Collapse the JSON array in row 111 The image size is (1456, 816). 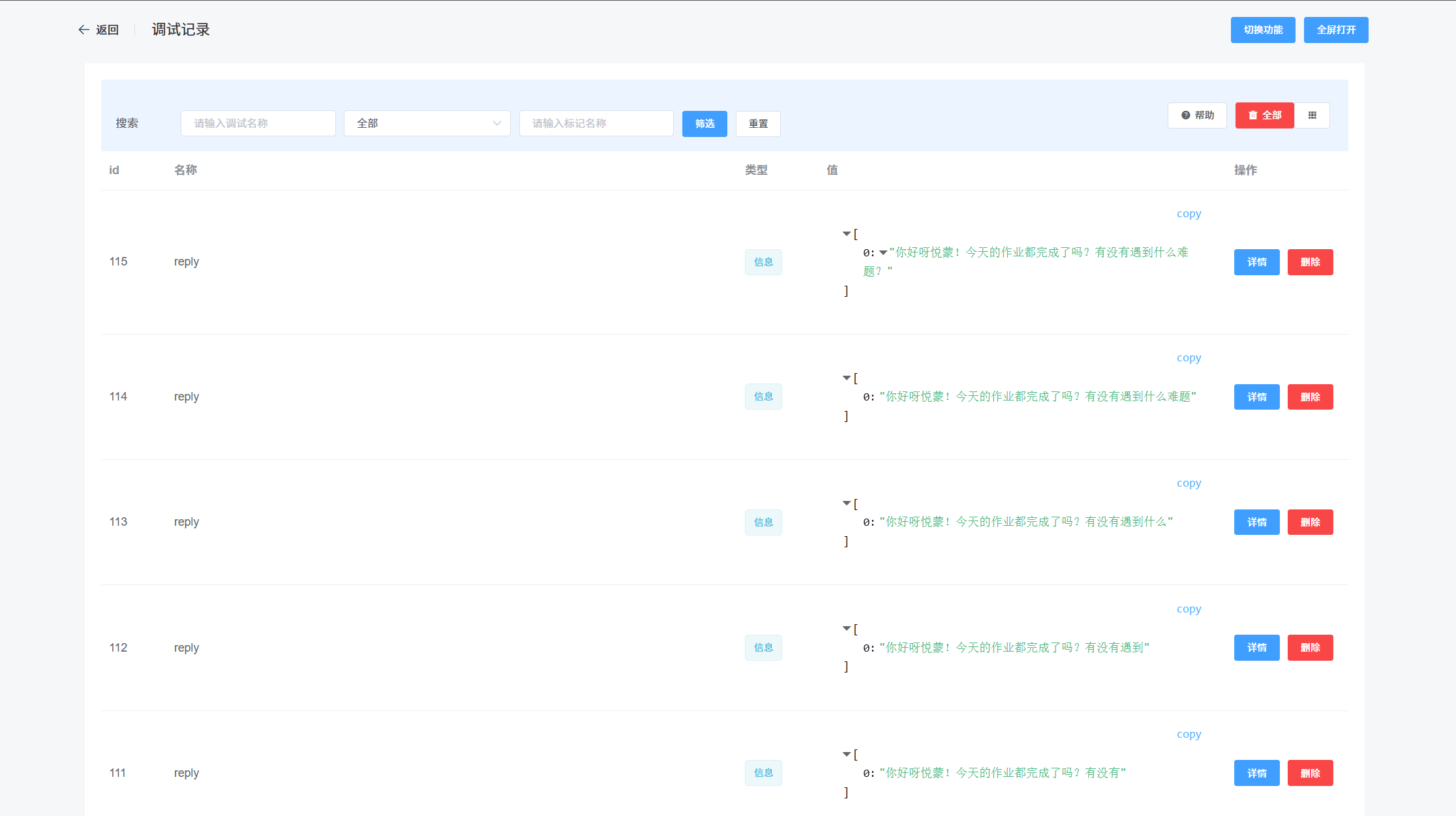click(846, 755)
